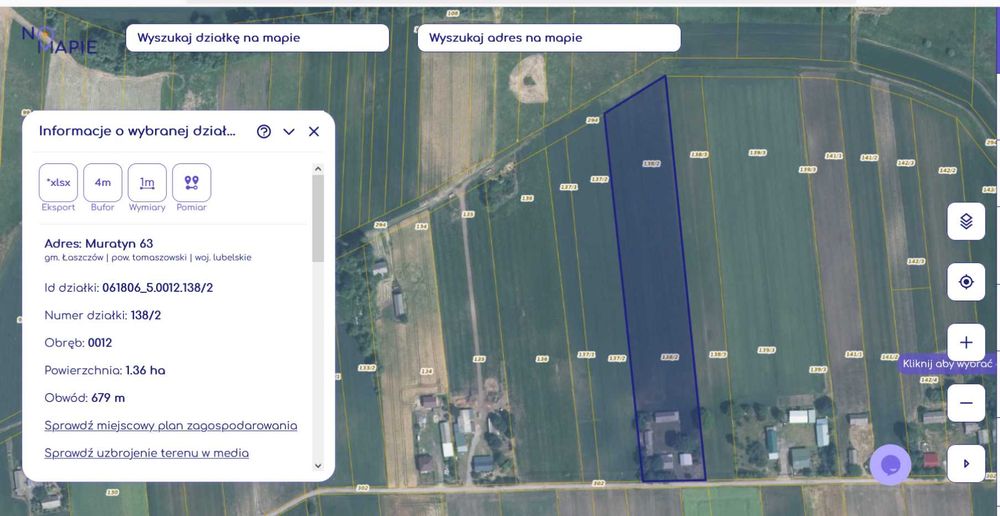
Task: Click the info panel scrollbar thumb
Action: (x=318, y=218)
